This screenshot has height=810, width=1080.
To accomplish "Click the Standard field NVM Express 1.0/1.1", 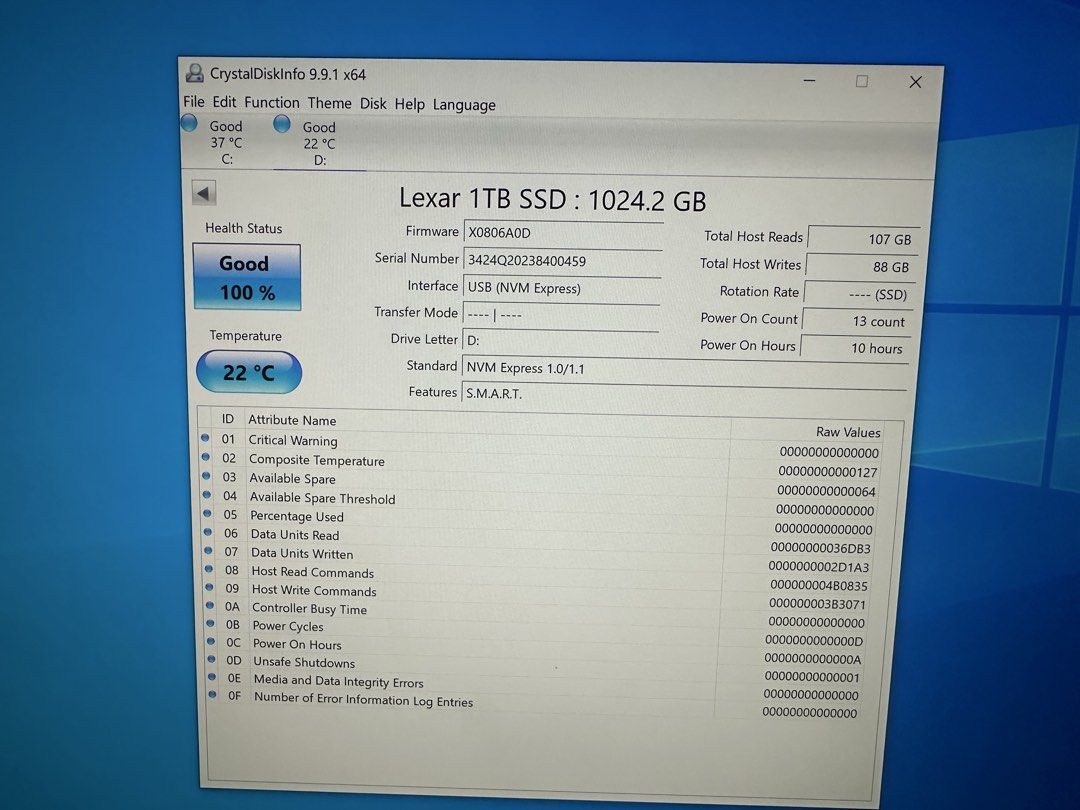I will coord(685,370).
